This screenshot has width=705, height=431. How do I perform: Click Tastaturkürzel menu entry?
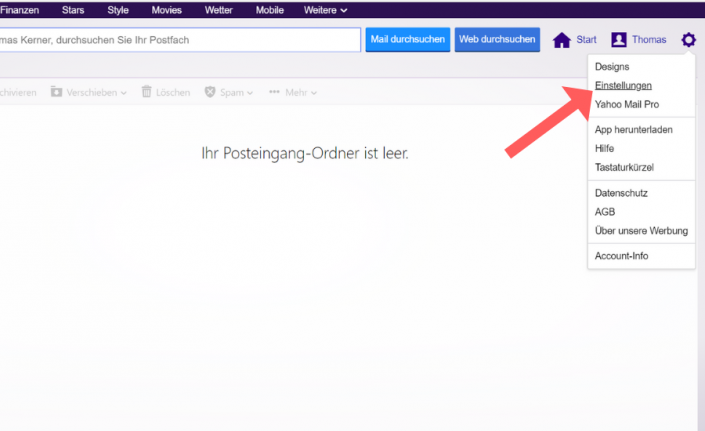pyautogui.click(x=624, y=167)
